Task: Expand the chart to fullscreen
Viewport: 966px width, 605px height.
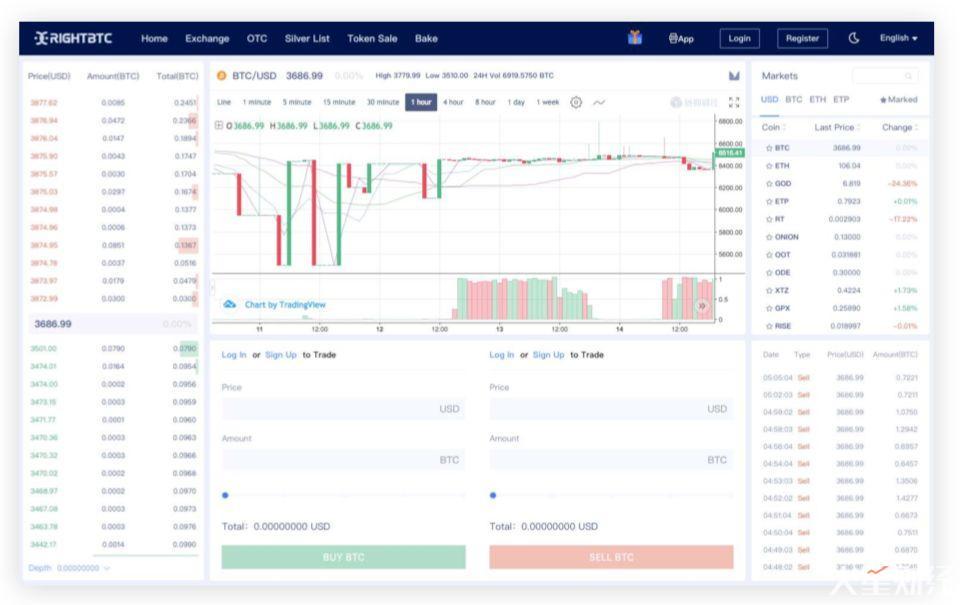Action: click(x=734, y=102)
